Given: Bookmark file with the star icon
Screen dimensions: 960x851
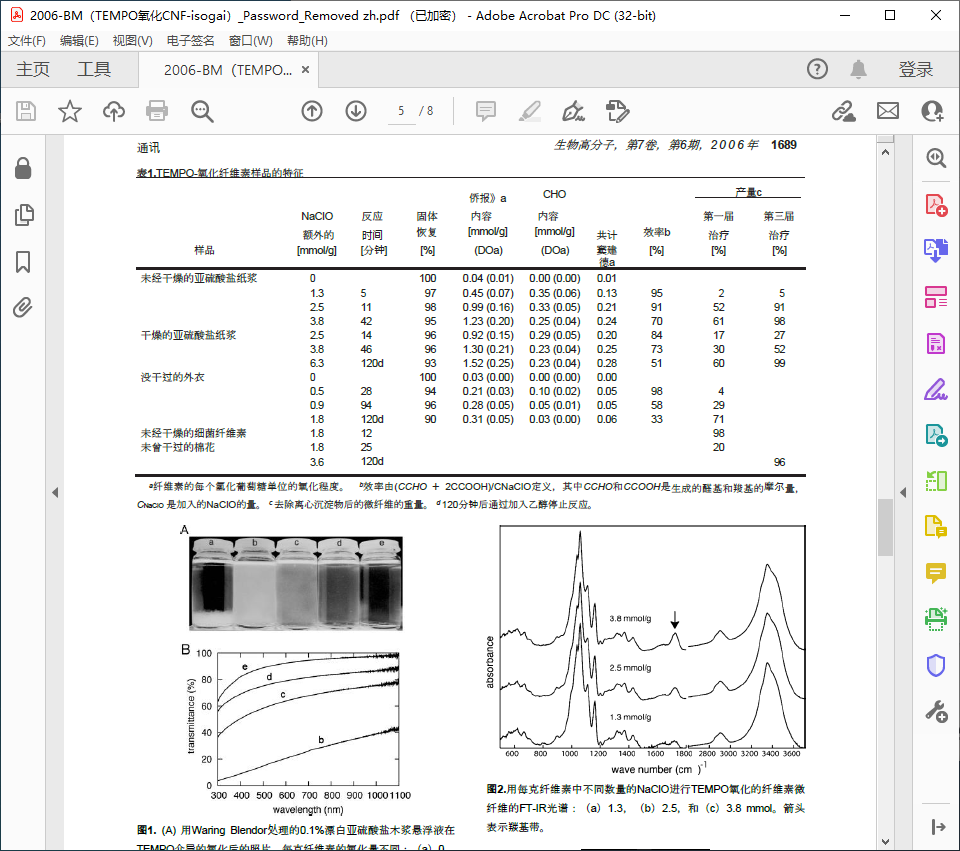Looking at the screenshot, I should click(69, 111).
